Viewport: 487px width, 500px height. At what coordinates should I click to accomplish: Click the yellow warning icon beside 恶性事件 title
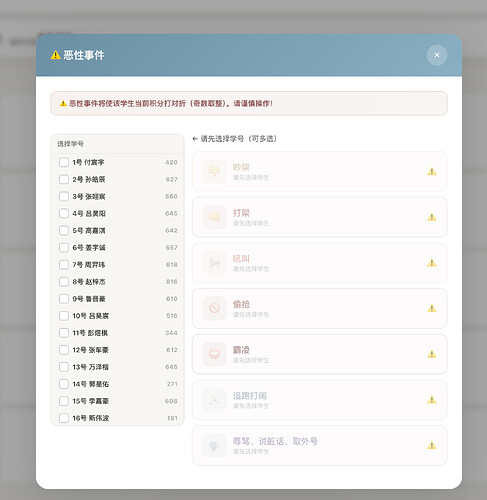click(x=55, y=55)
